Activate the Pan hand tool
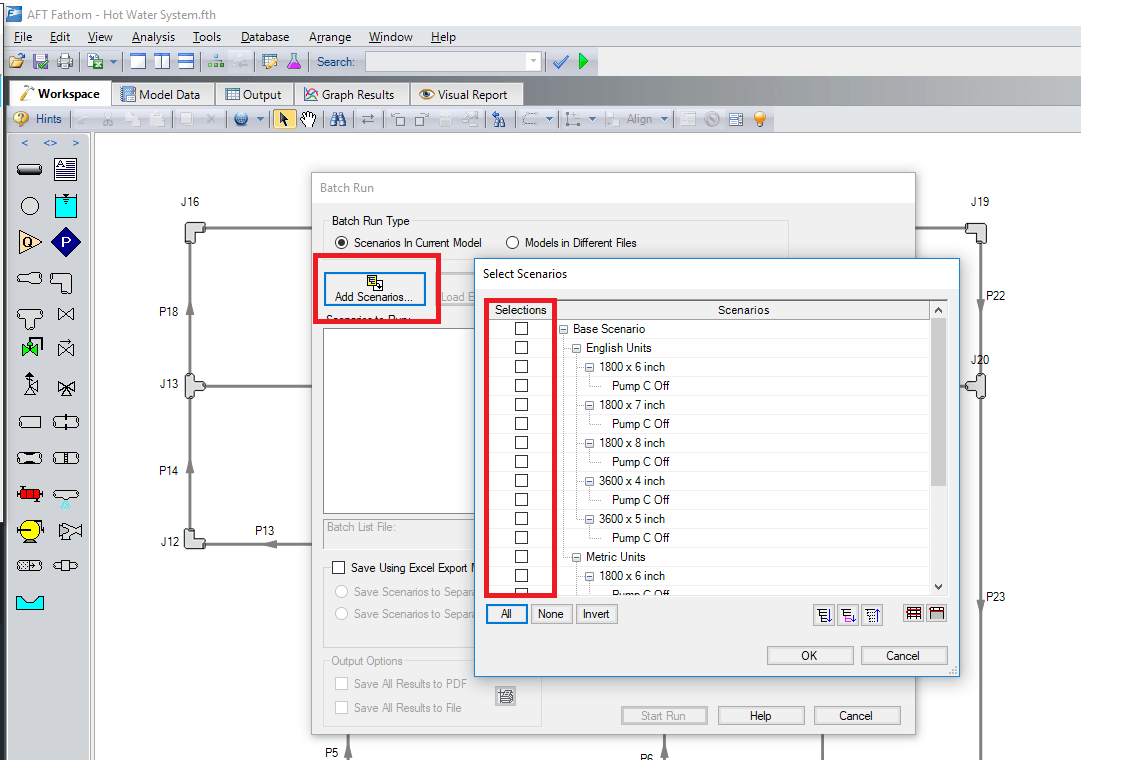Viewport: 1146px width, 760px height. [x=308, y=119]
